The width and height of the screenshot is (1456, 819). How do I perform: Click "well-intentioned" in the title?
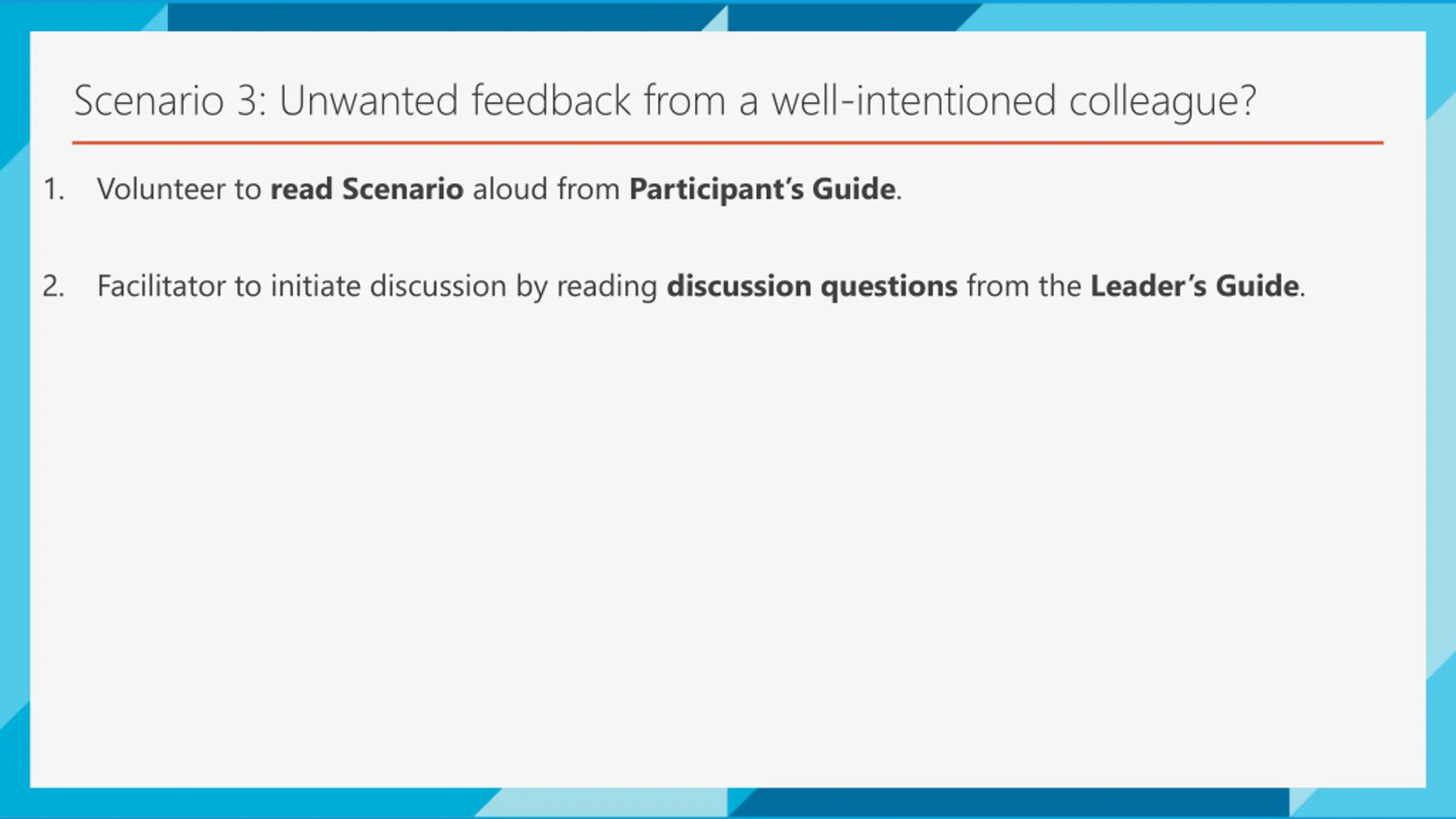(913, 101)
